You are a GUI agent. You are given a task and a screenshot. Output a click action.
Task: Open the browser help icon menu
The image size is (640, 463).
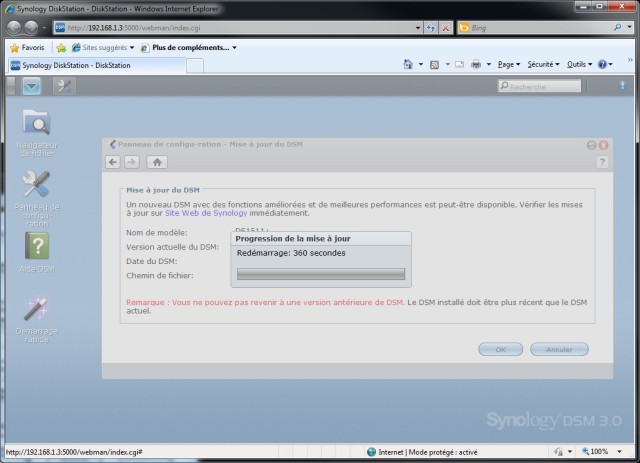tap(605, 64)
